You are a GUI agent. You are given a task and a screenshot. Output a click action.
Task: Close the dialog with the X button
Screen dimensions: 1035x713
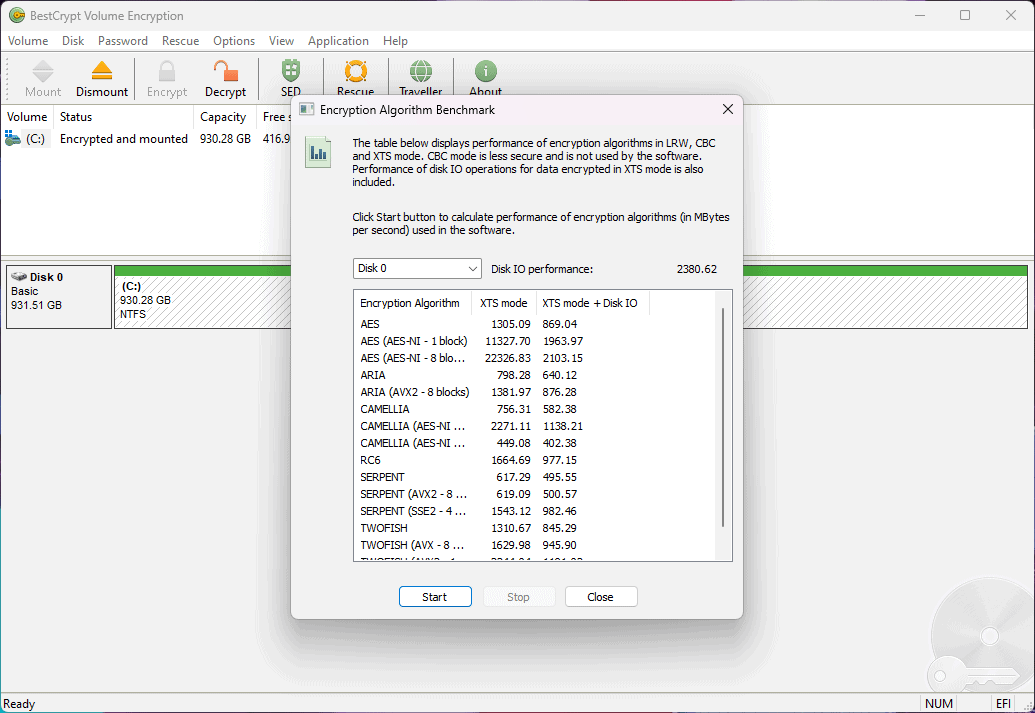pos(727,110)
